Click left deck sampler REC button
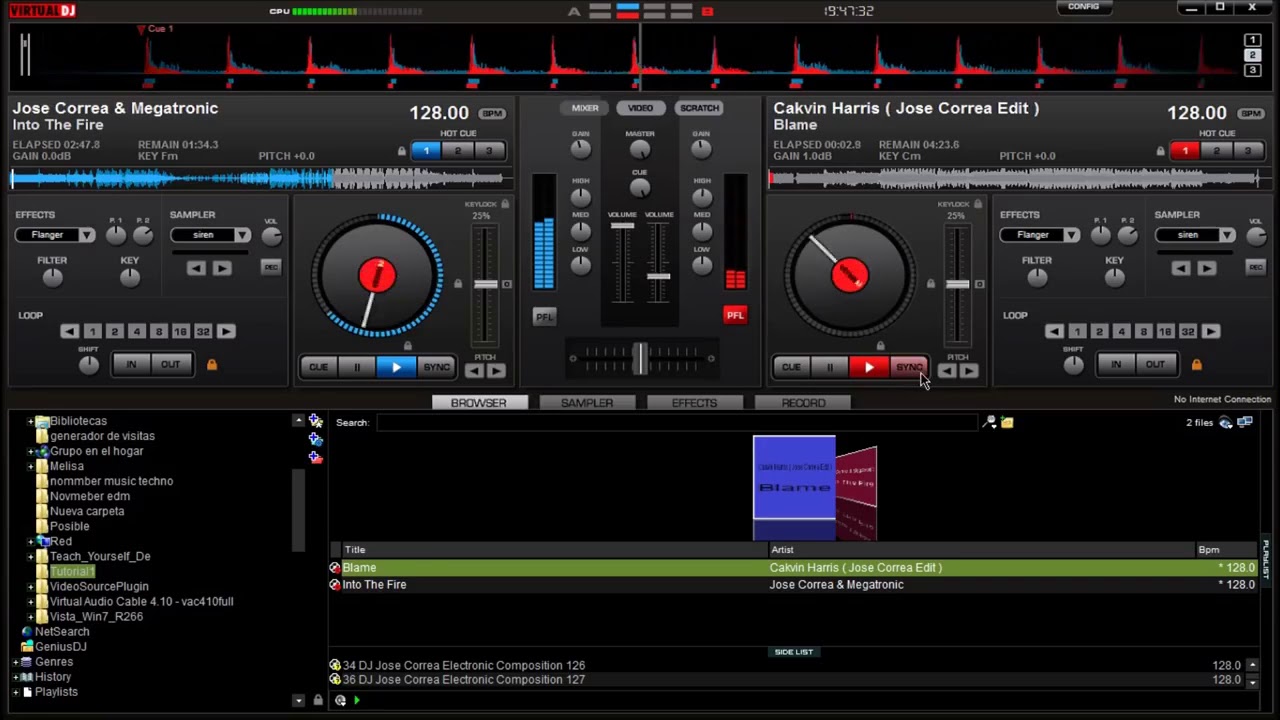The image size is (1280, 720). (271, 267)
